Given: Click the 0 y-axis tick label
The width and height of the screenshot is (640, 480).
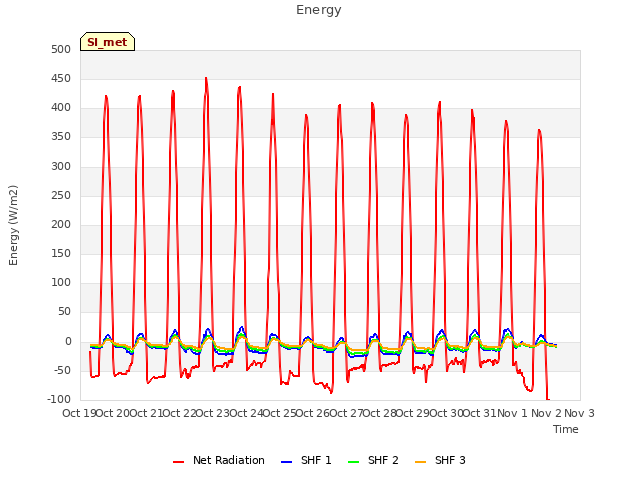Looking at the screenshot, I should tap(68, 342).
